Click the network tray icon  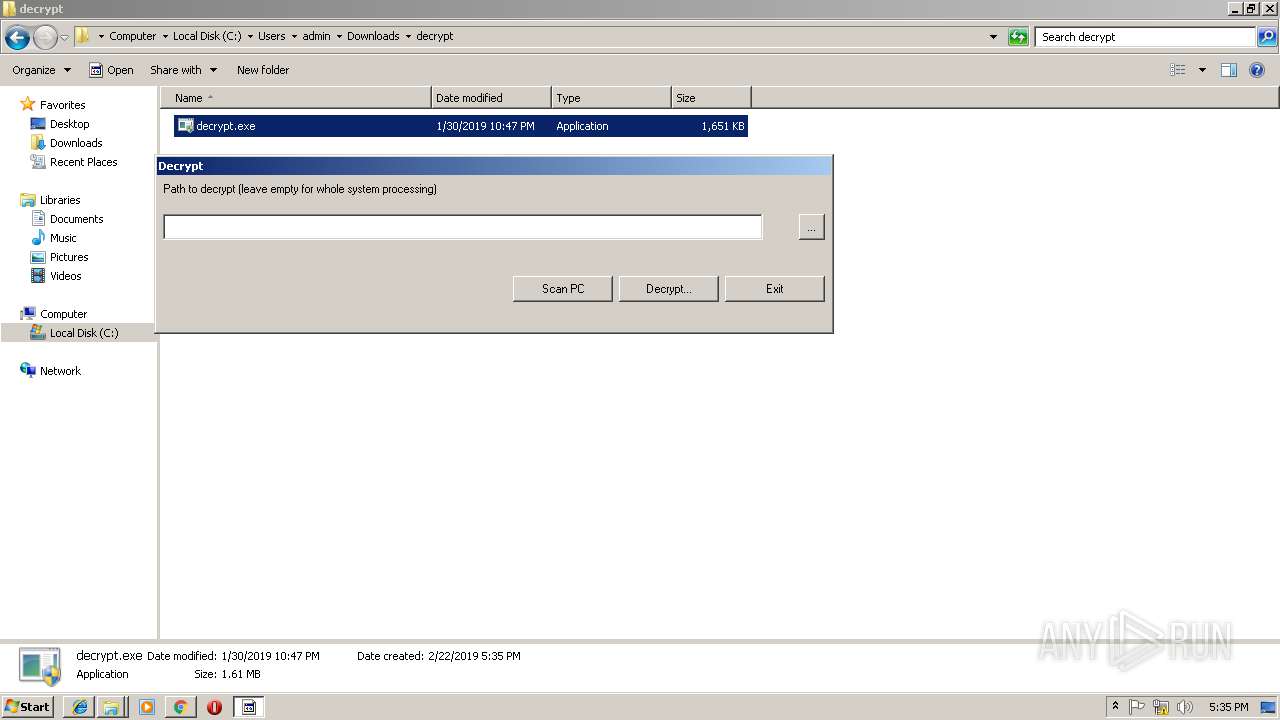[1161, 707]
